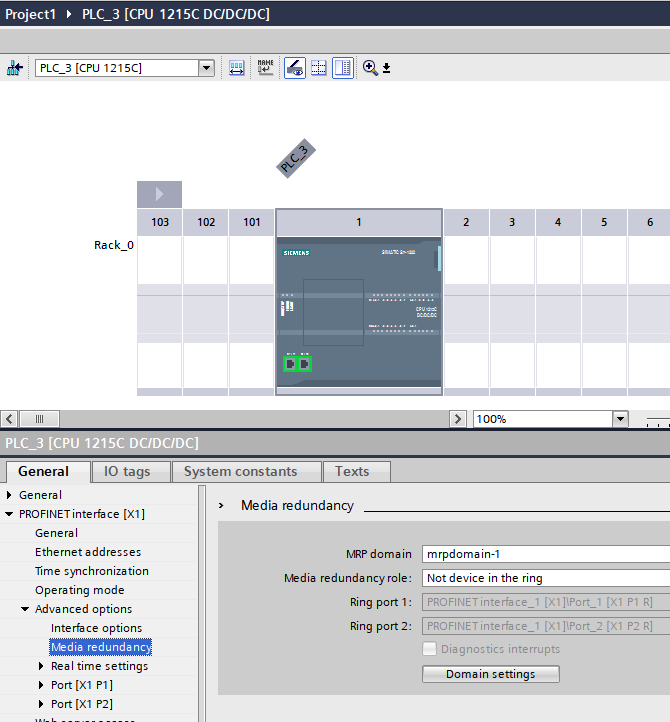Click the show module names icon
The width and height of the screenshot is (670, 722).
[265, 68]
